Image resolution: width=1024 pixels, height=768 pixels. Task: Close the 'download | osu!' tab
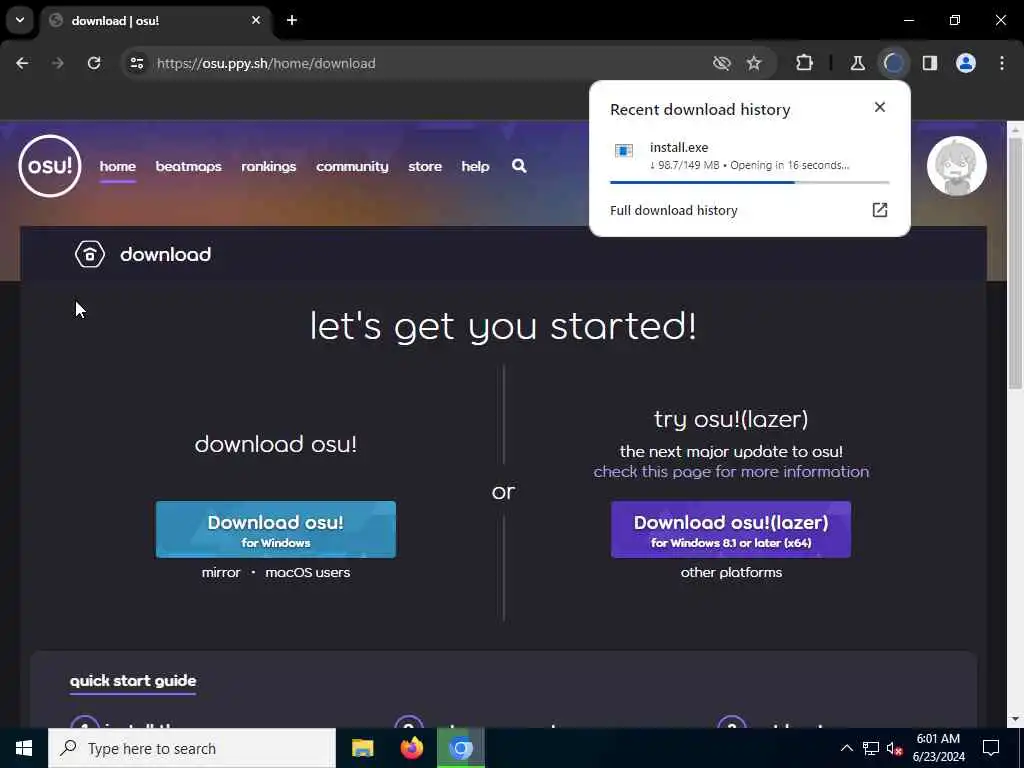click(256, 20)
